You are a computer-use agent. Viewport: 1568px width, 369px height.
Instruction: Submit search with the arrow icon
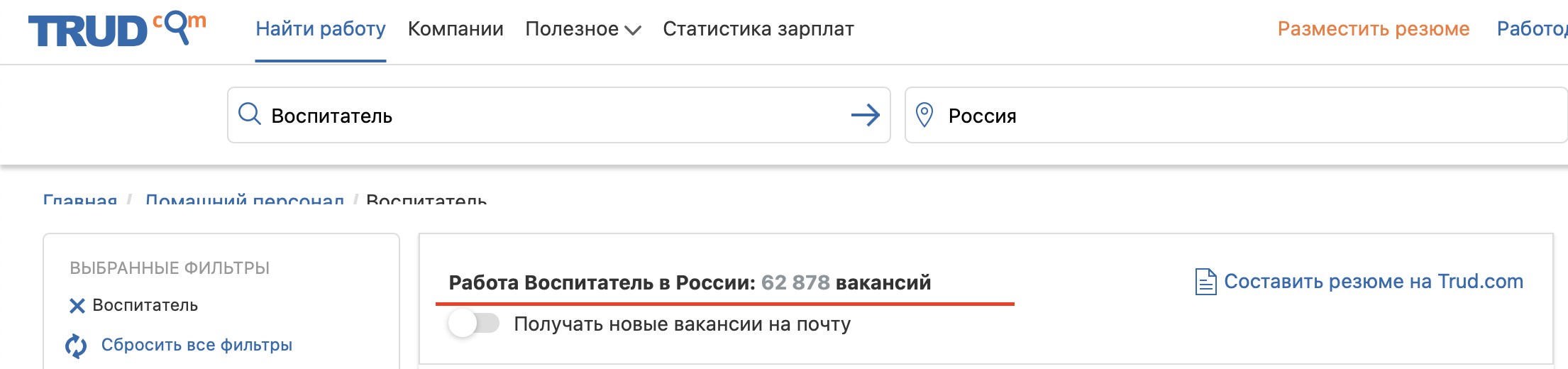(865, 115)
